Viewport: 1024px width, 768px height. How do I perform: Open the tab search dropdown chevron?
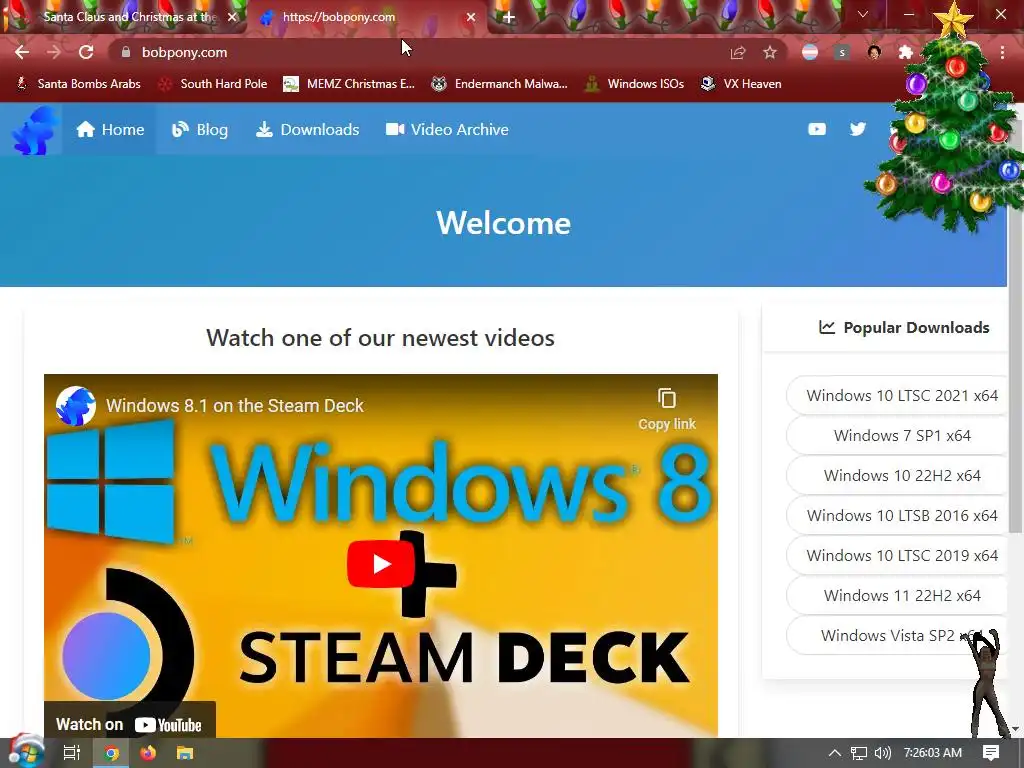(x=863, y=14)
